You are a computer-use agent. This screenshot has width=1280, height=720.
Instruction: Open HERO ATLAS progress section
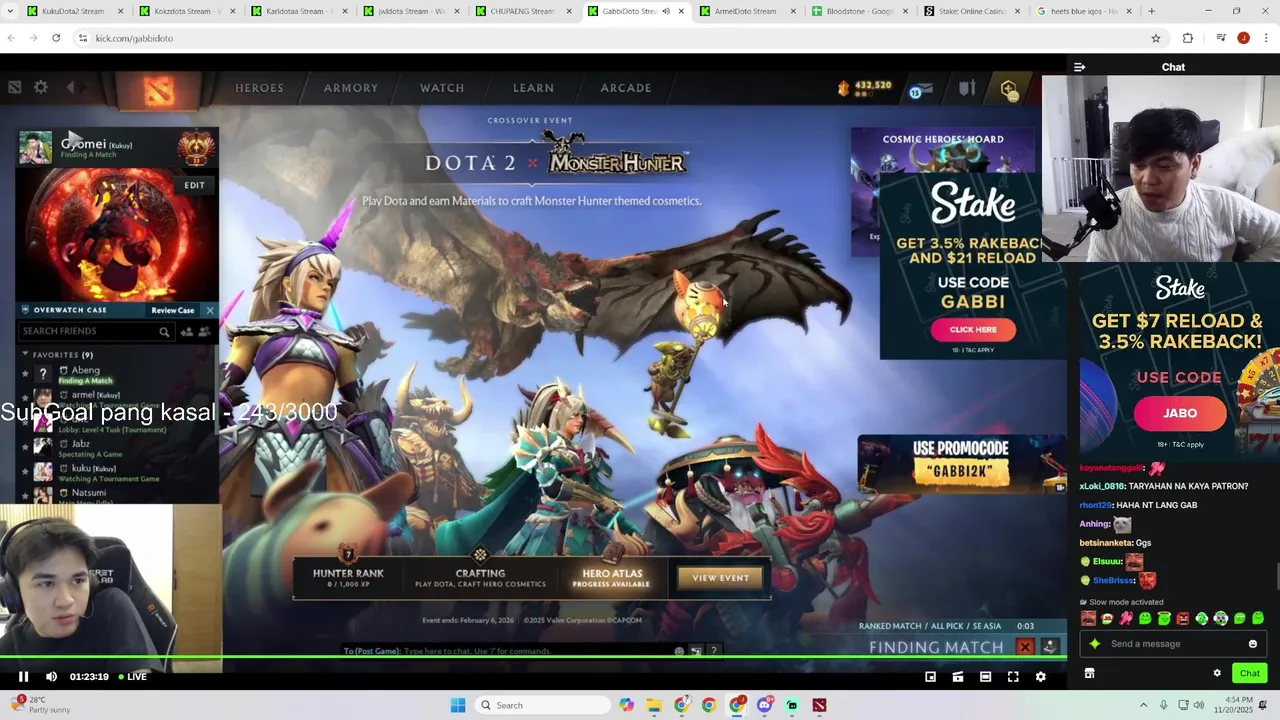tap(612, 578)
